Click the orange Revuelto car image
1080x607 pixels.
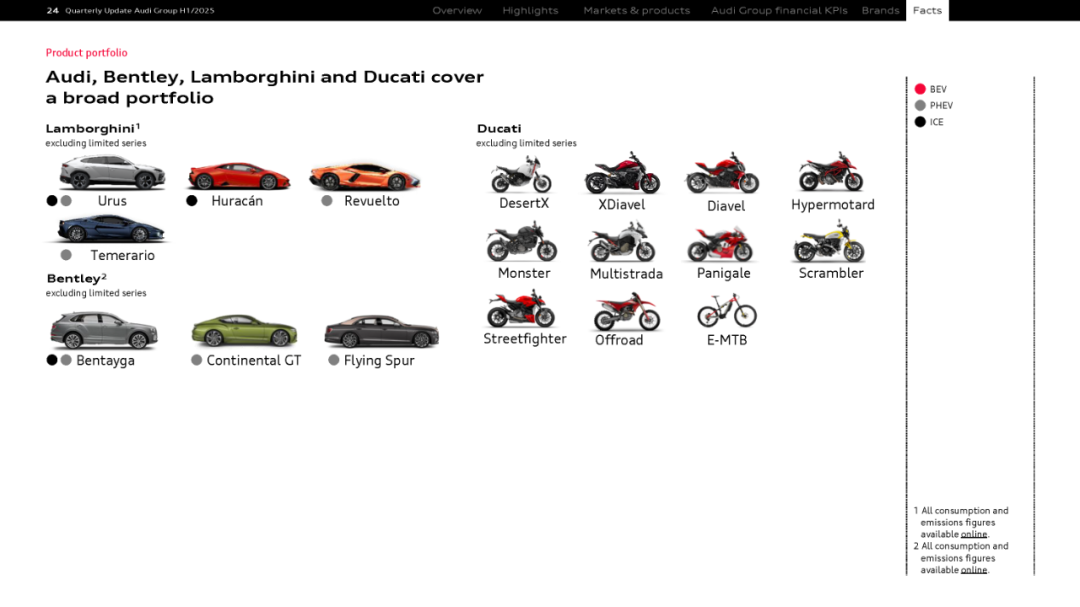point(364,176)
